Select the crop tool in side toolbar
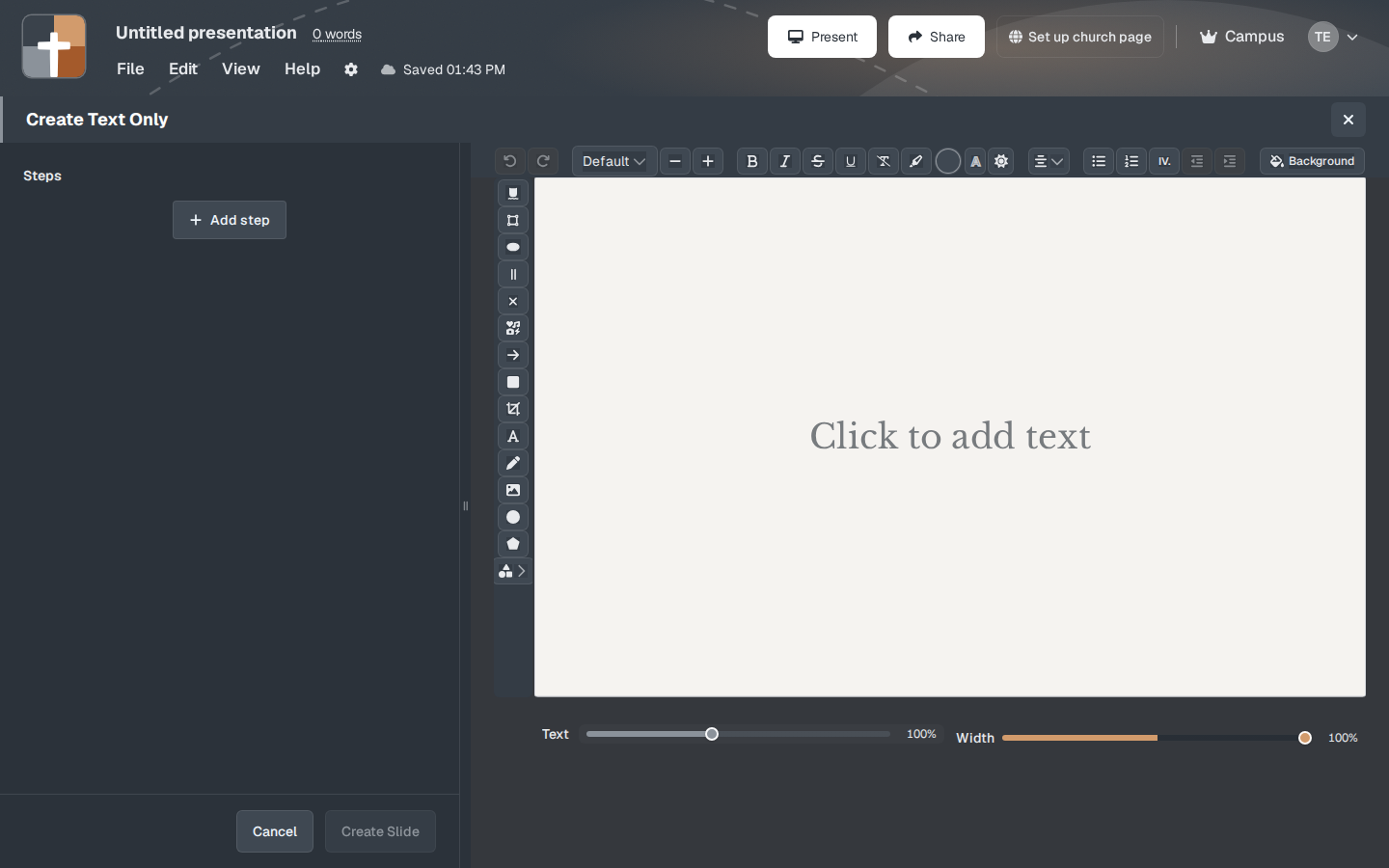1389x868 pixels. pos(513,409)
